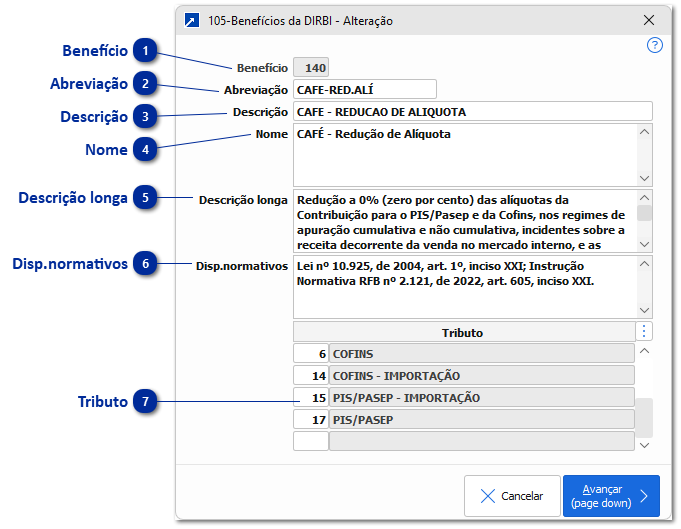Select the PIS/PASEP - IMPORTAÇÃO row
This screenshot has width=681, height=529.
[481, 398]
